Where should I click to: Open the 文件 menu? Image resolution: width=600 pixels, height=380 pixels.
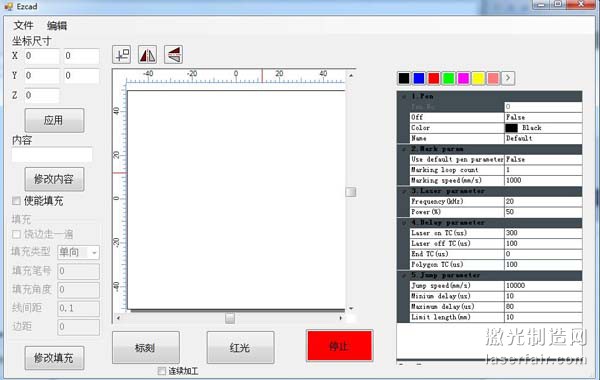pos(23,26)
